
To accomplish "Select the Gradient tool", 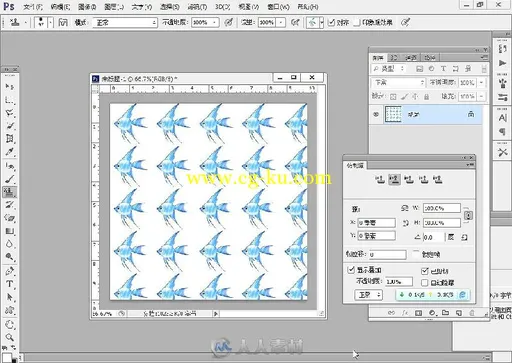I will click(10, 231).
